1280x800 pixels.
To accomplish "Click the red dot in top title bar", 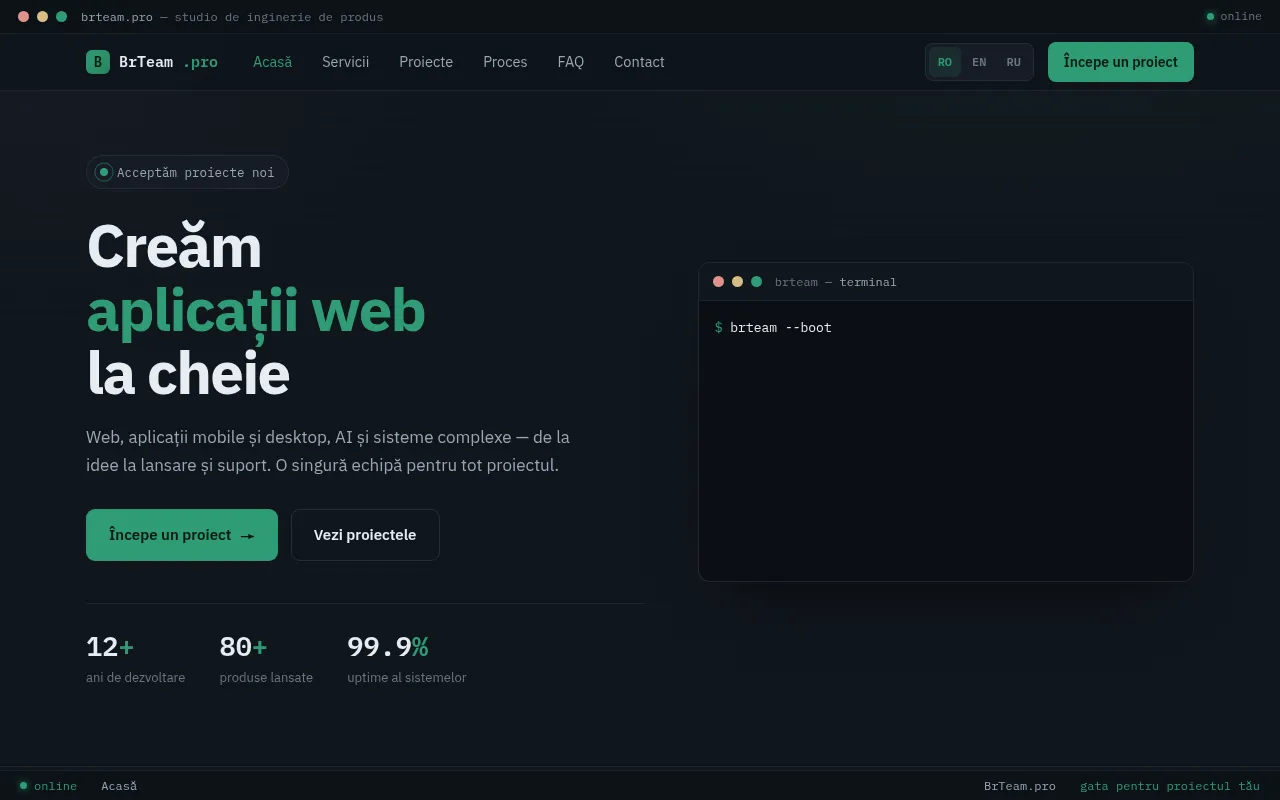I will coord(24,17).
